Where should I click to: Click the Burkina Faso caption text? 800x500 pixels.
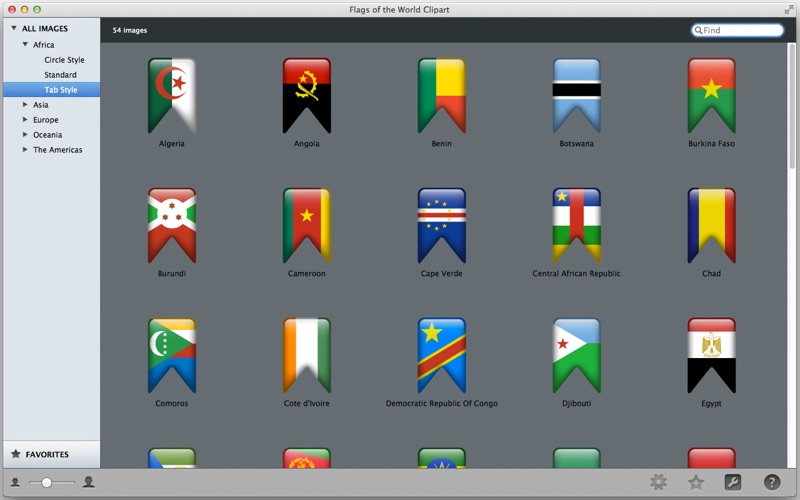pyautogui.click(x=711, y=143)
